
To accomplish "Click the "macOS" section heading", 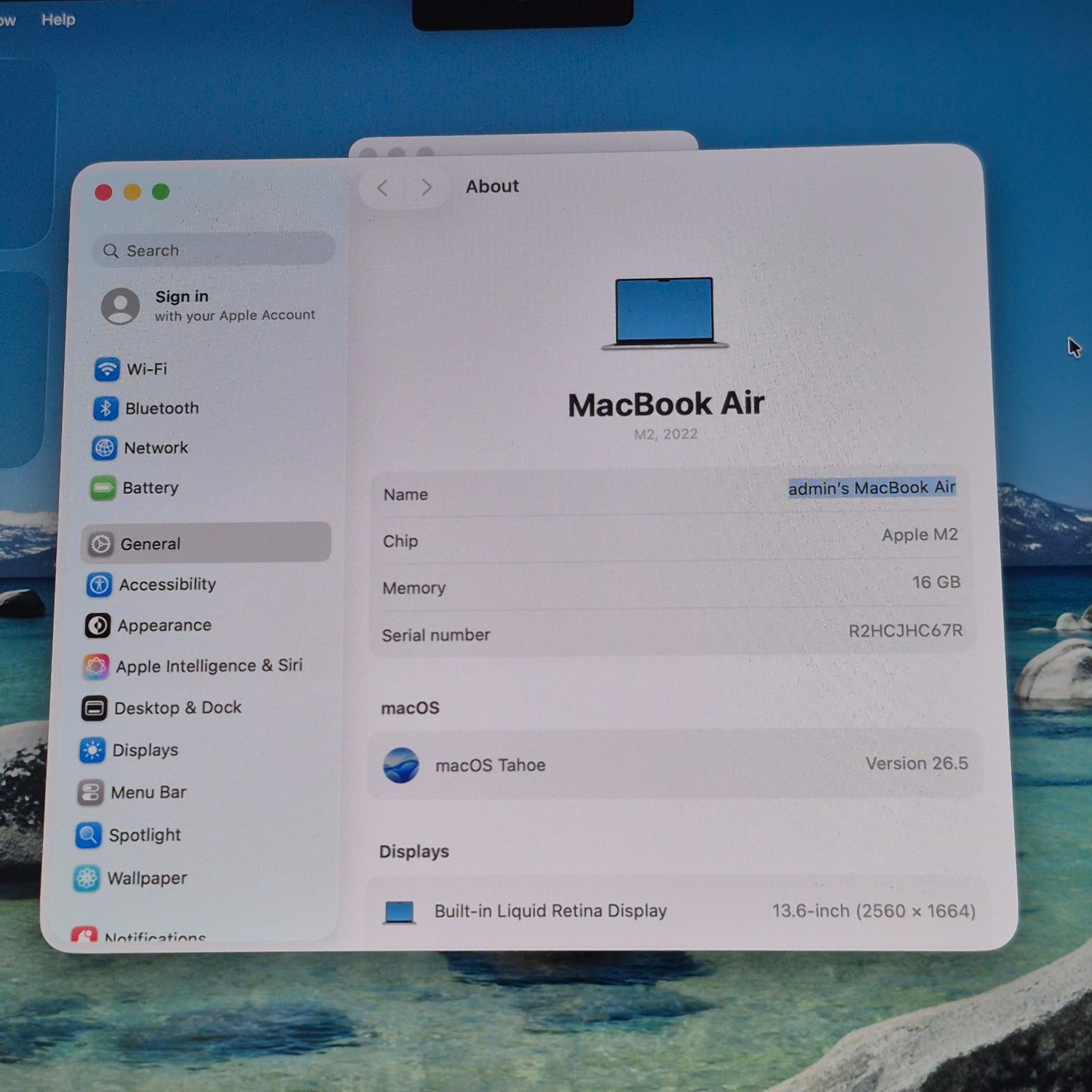I will pos(410,708).
